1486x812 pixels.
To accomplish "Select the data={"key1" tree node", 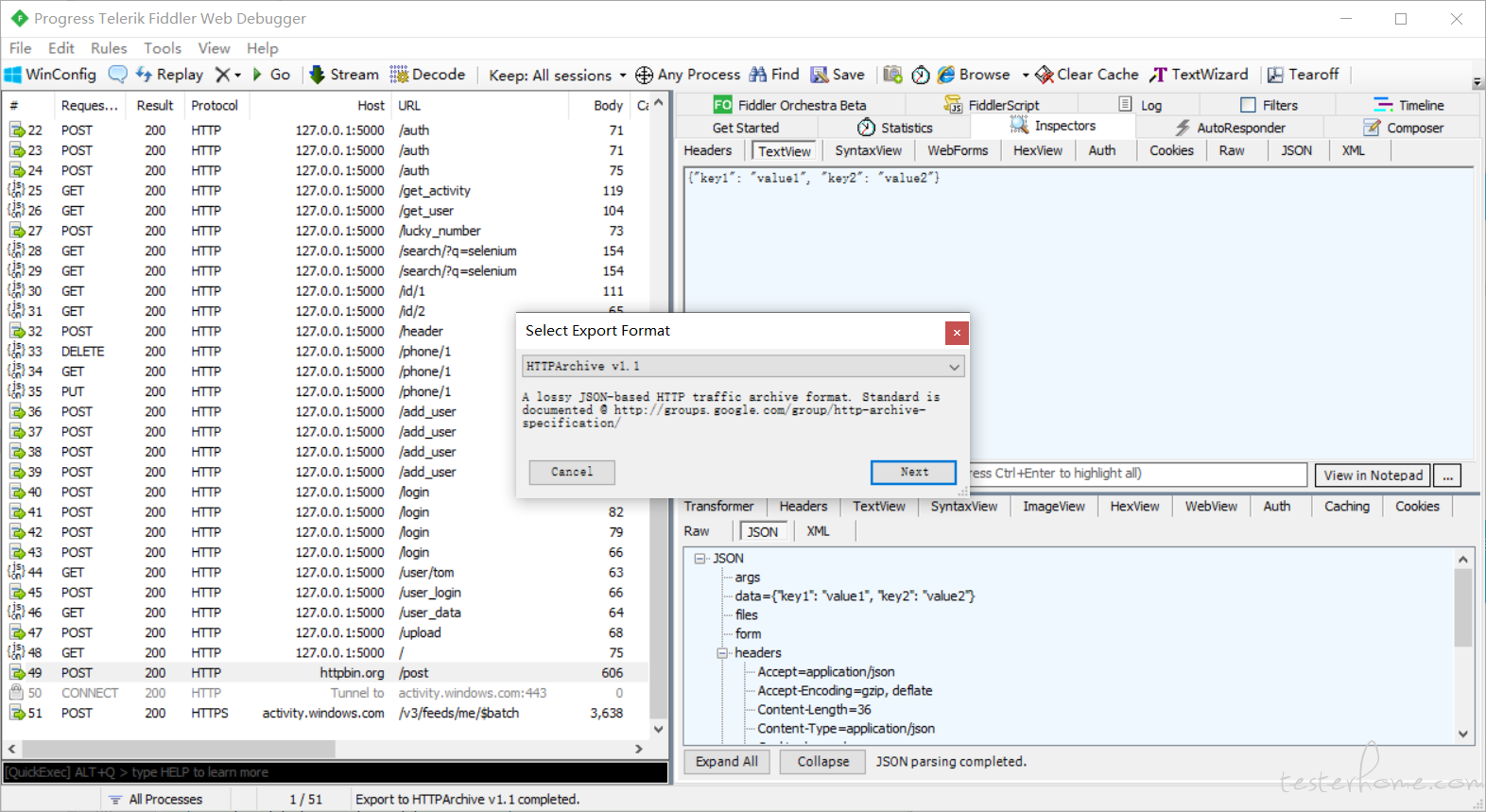I will click(x=855, y=596).
